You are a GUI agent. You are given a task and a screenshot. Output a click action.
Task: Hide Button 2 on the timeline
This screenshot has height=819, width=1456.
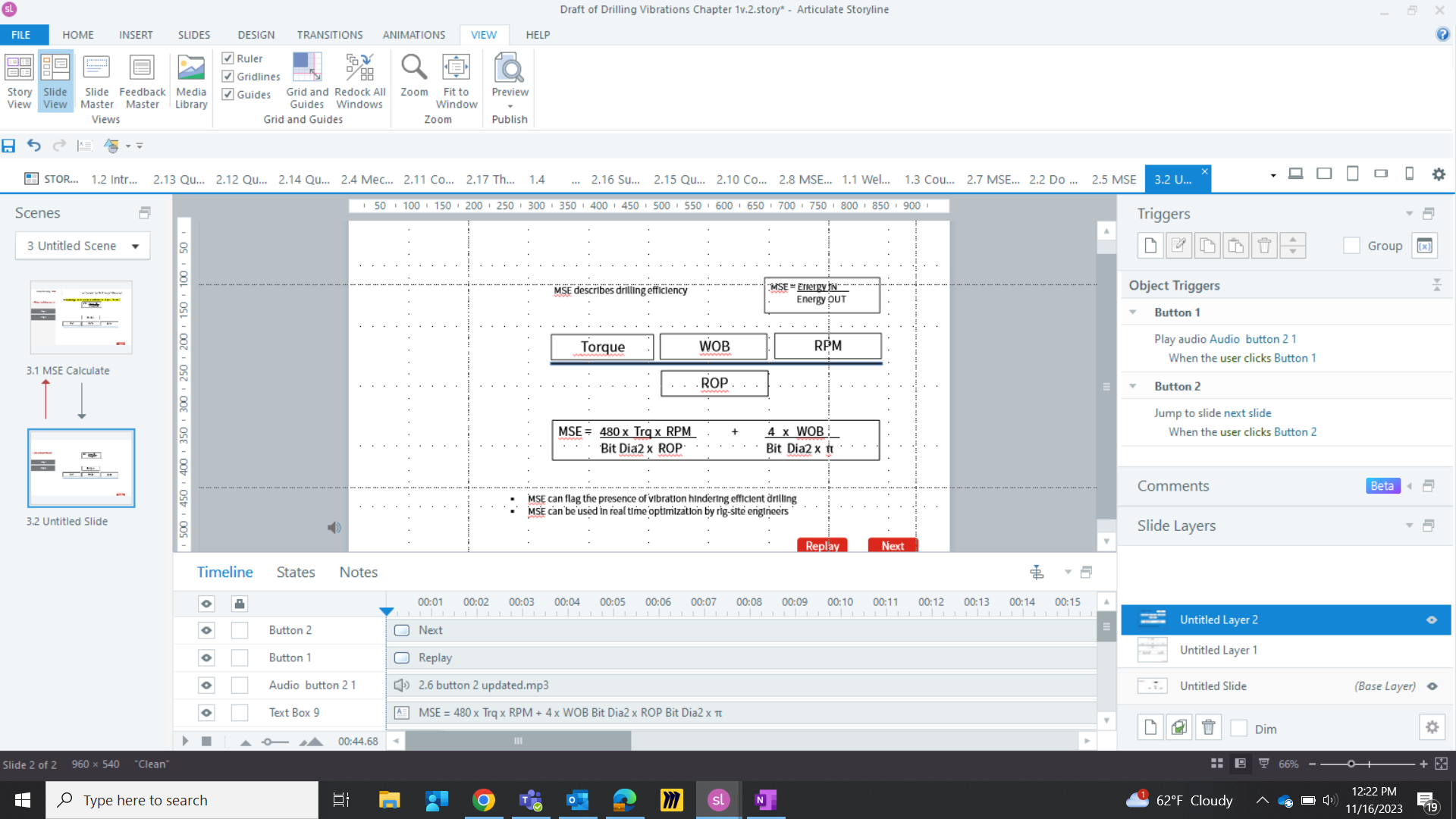(206, 630)
